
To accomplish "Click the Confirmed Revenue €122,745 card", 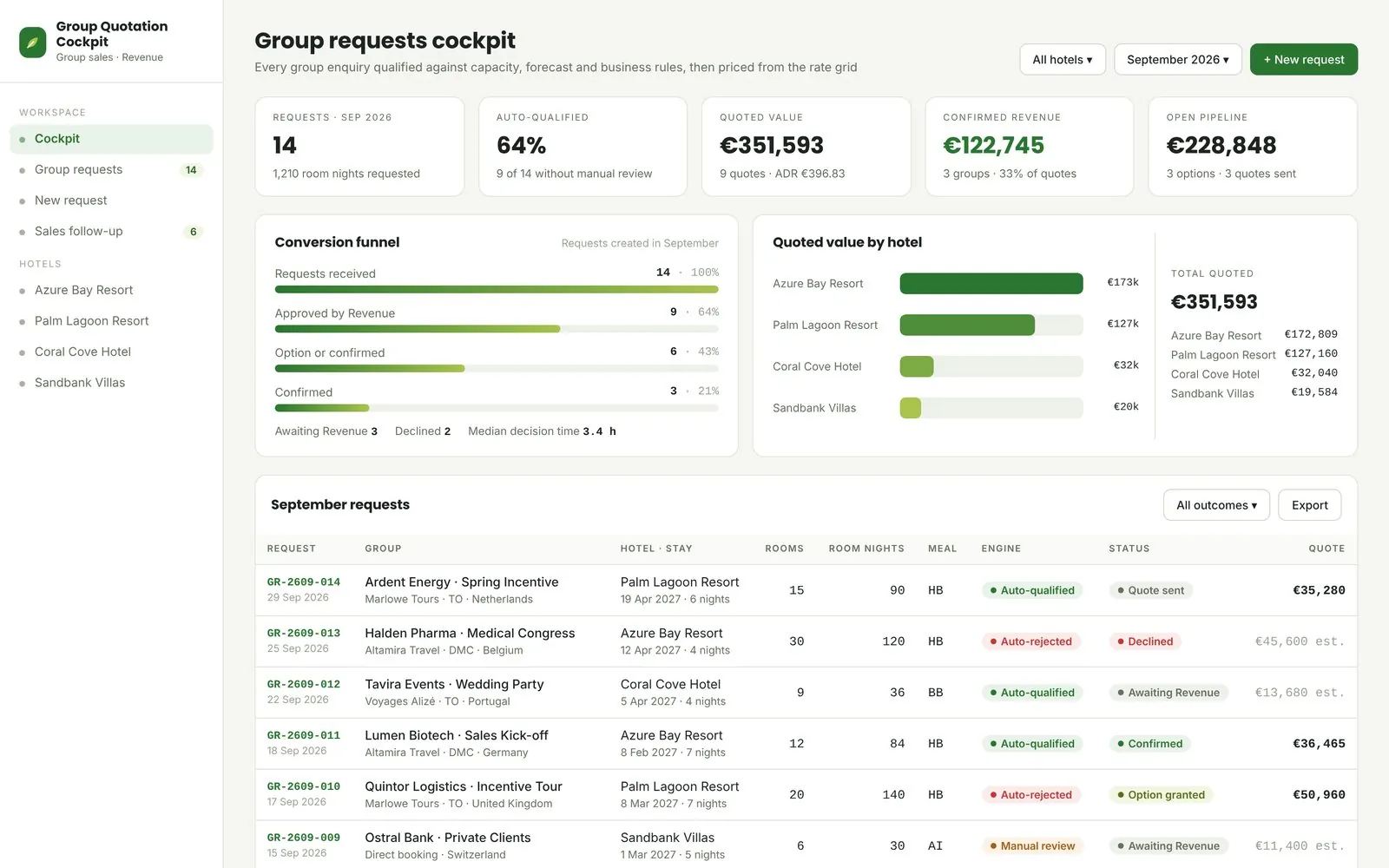I will (x=1029, y=147).
